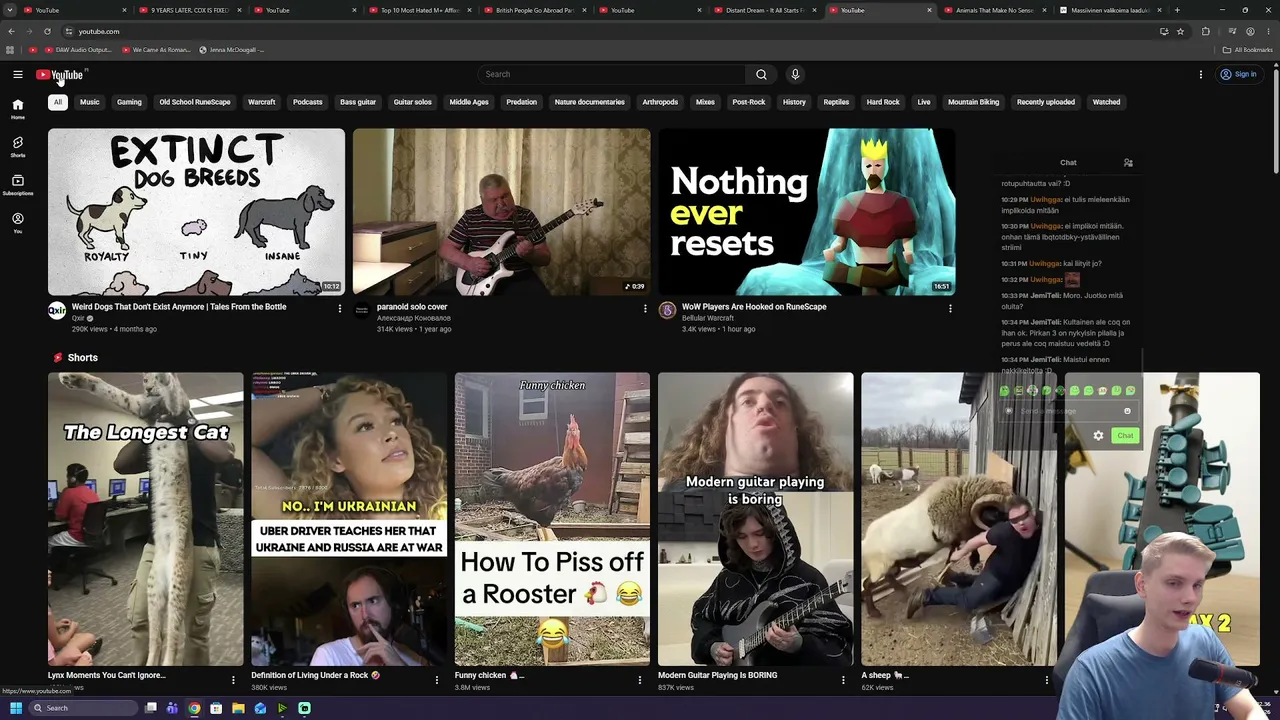Open Microsoft Store from the taskbar
The image size is (1280, 720).
[x=216, y=708]
